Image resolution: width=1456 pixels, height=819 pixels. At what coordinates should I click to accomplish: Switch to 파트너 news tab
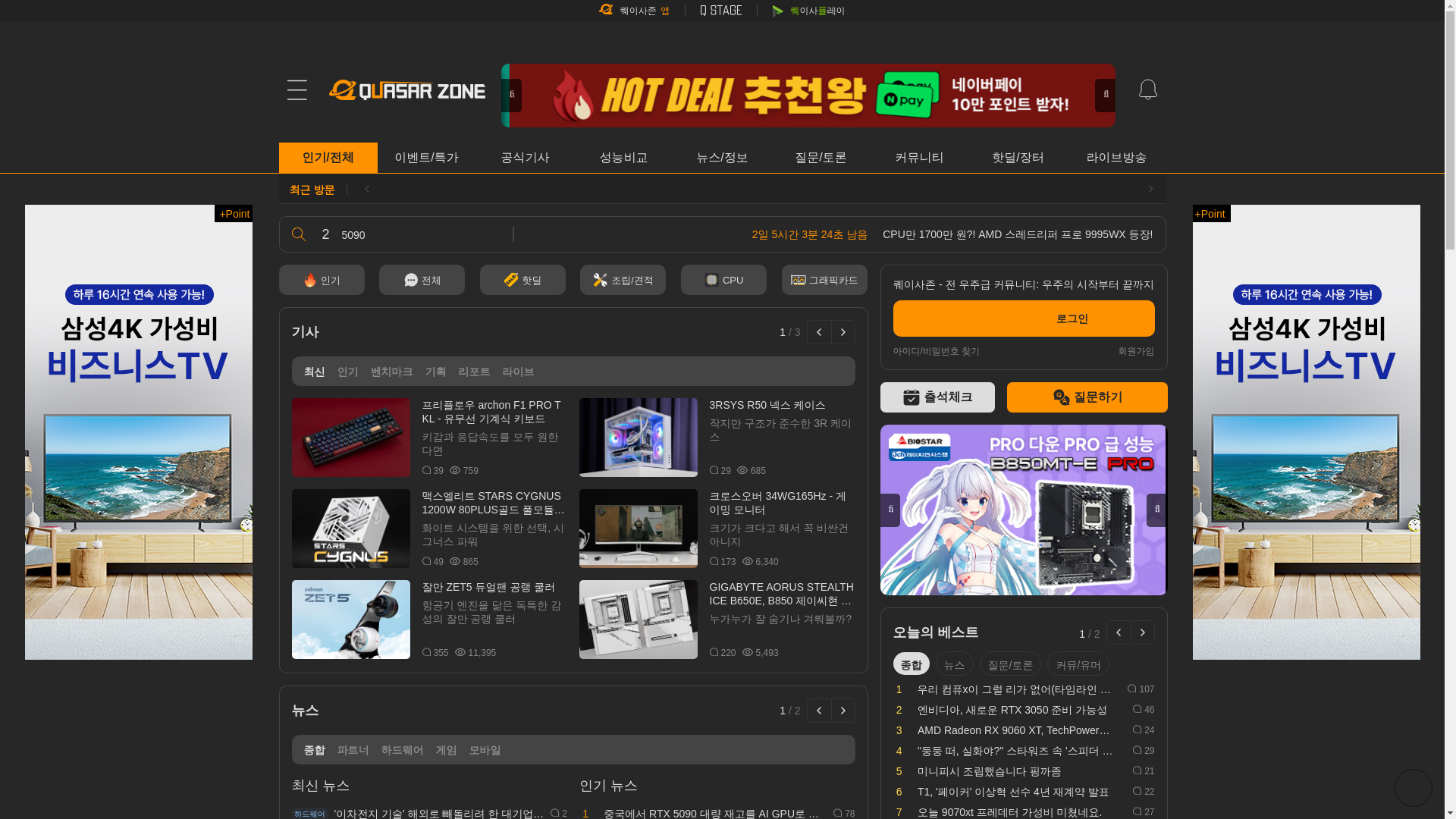pos(353,750)
